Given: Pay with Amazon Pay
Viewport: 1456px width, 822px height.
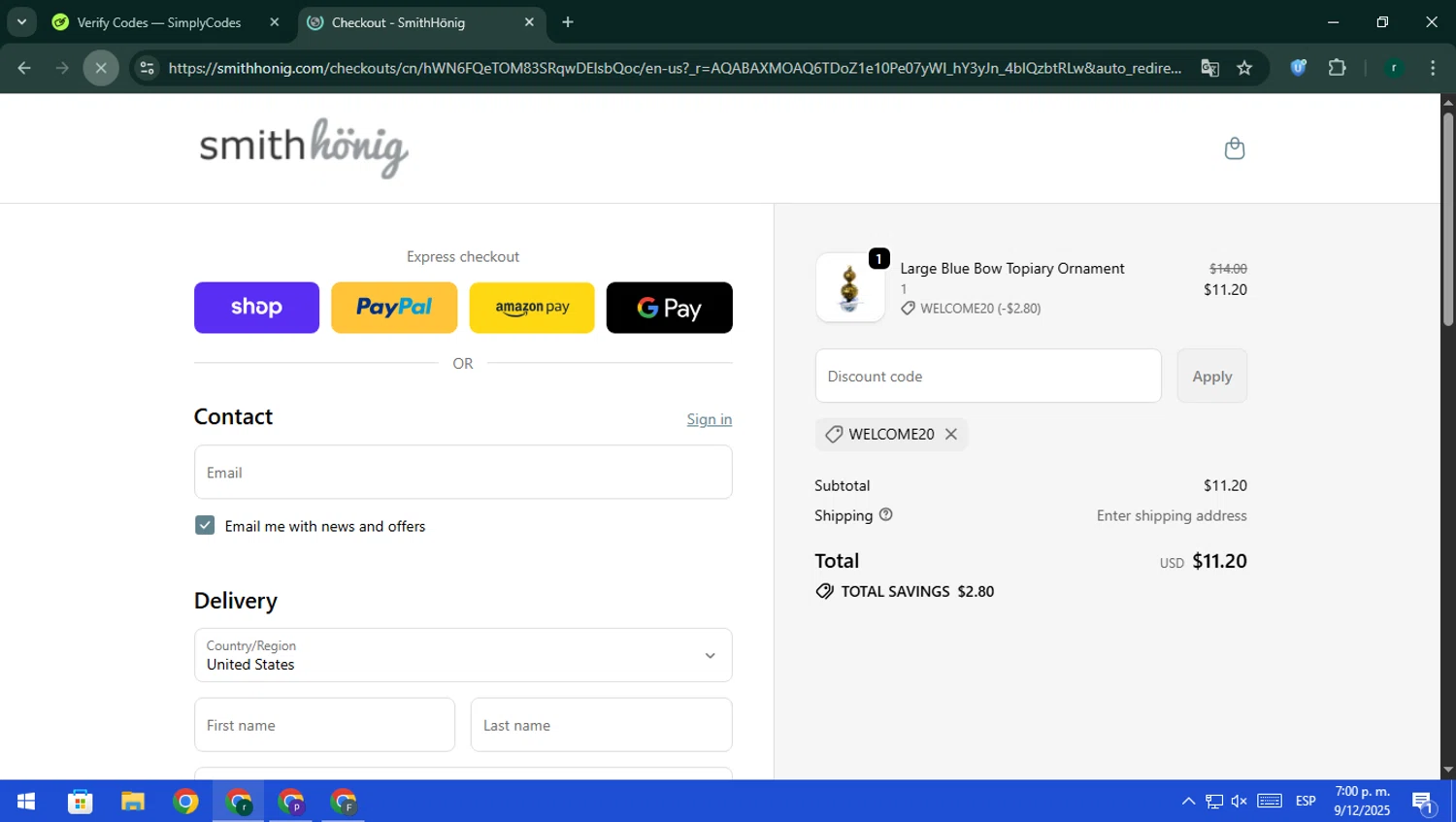Looking at the screenshot, I should coord(532,308).
